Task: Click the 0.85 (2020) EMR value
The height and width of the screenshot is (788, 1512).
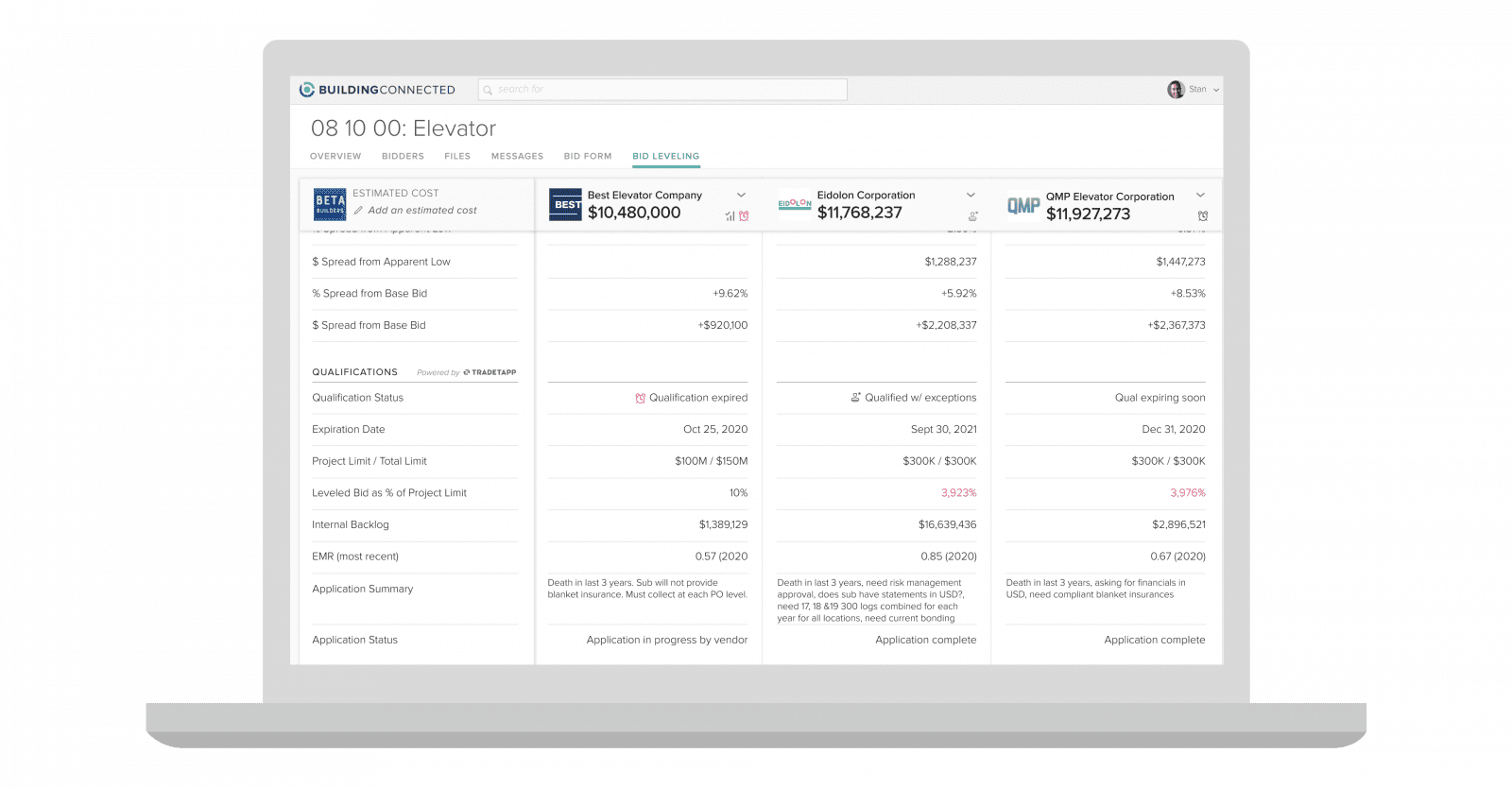Action: (948, 557)
